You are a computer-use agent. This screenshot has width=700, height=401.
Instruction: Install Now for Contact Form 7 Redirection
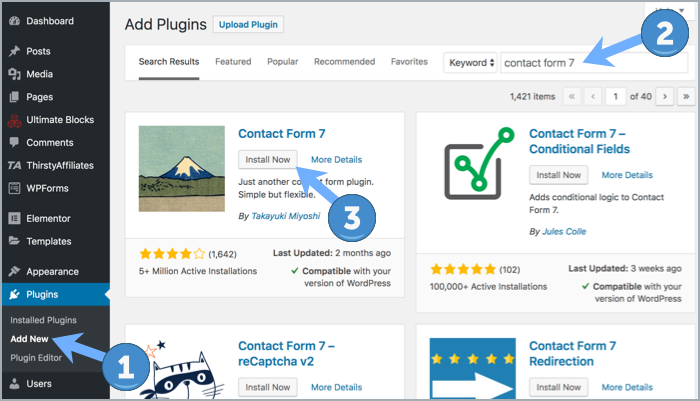[x=558, y=387]
